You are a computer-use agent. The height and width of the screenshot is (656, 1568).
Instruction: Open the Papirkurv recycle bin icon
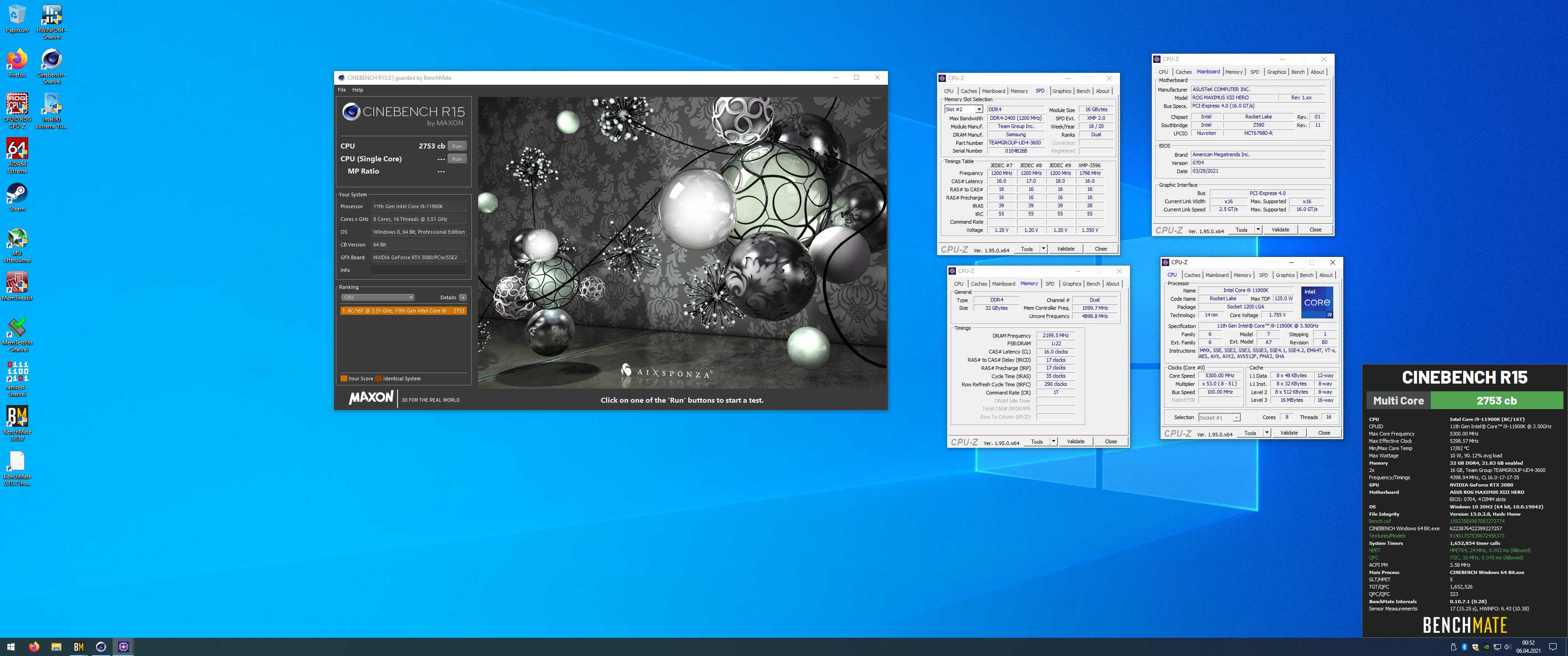tap(17, 18)
